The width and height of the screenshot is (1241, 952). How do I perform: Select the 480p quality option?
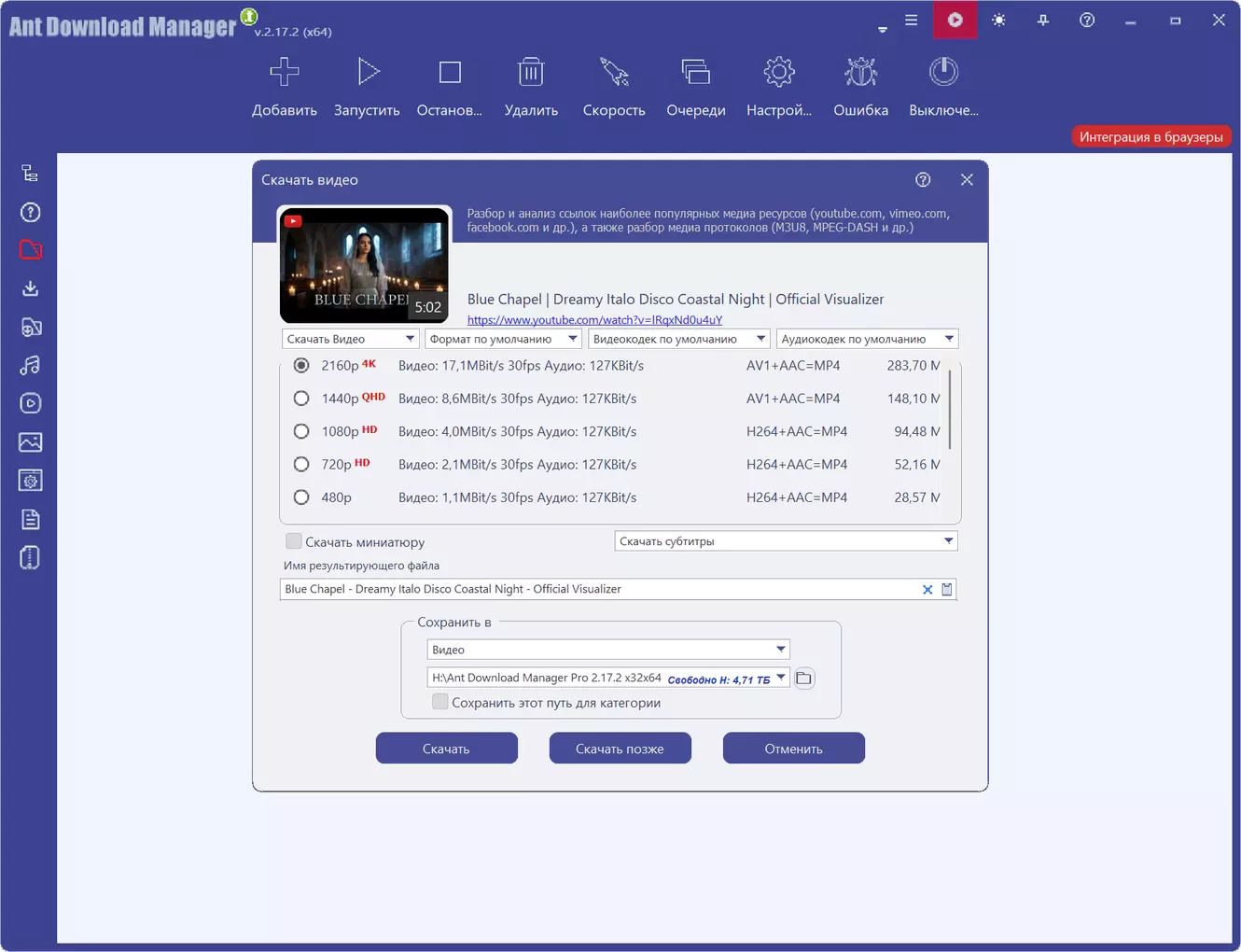click(x=301, y=497)
